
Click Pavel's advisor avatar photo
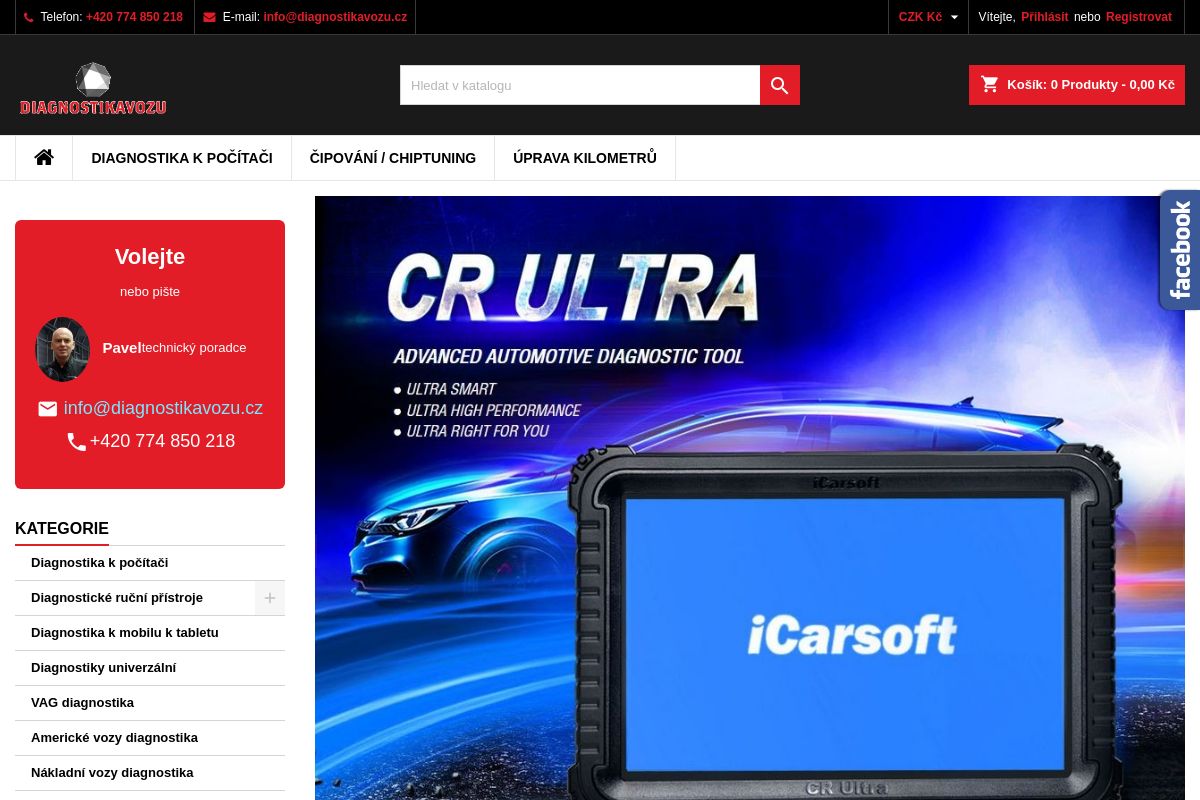[x=63, y=349]
